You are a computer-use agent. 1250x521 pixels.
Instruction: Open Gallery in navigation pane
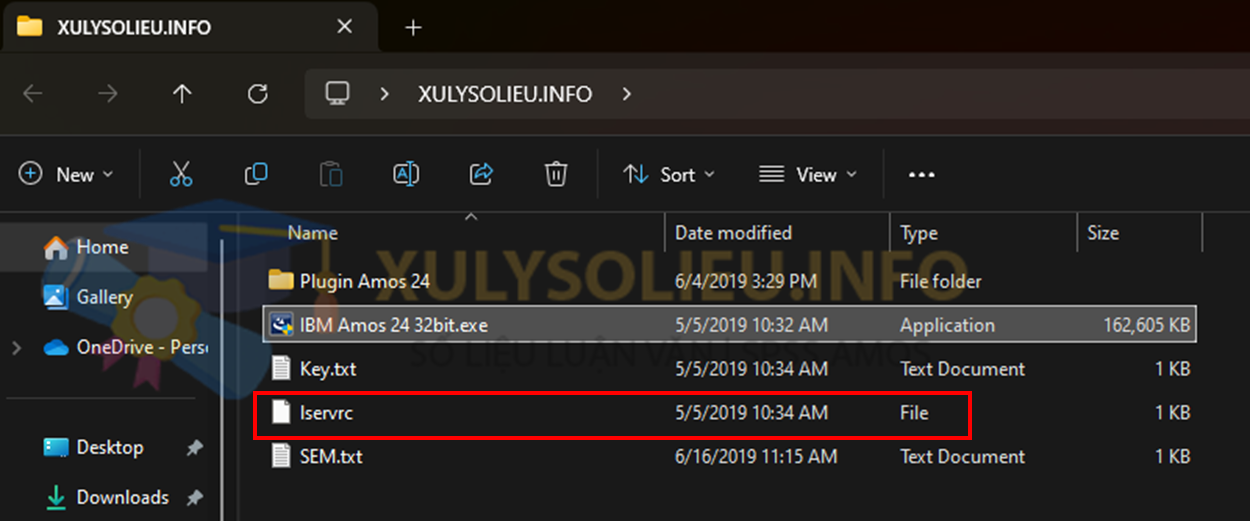pyautogui.click(x=89, y=297)
